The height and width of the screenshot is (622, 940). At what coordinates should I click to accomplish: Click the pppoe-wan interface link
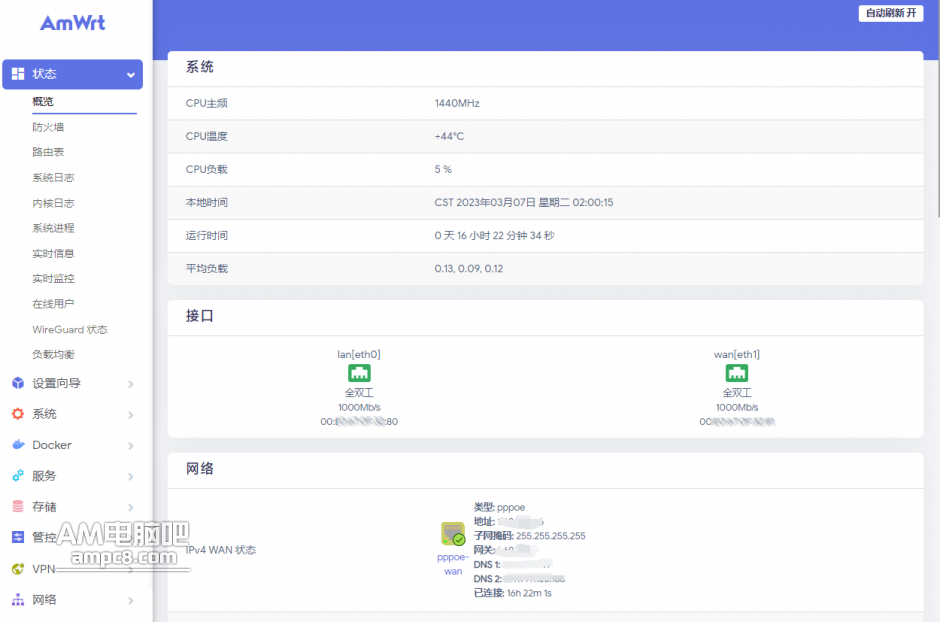click(453, 564)
